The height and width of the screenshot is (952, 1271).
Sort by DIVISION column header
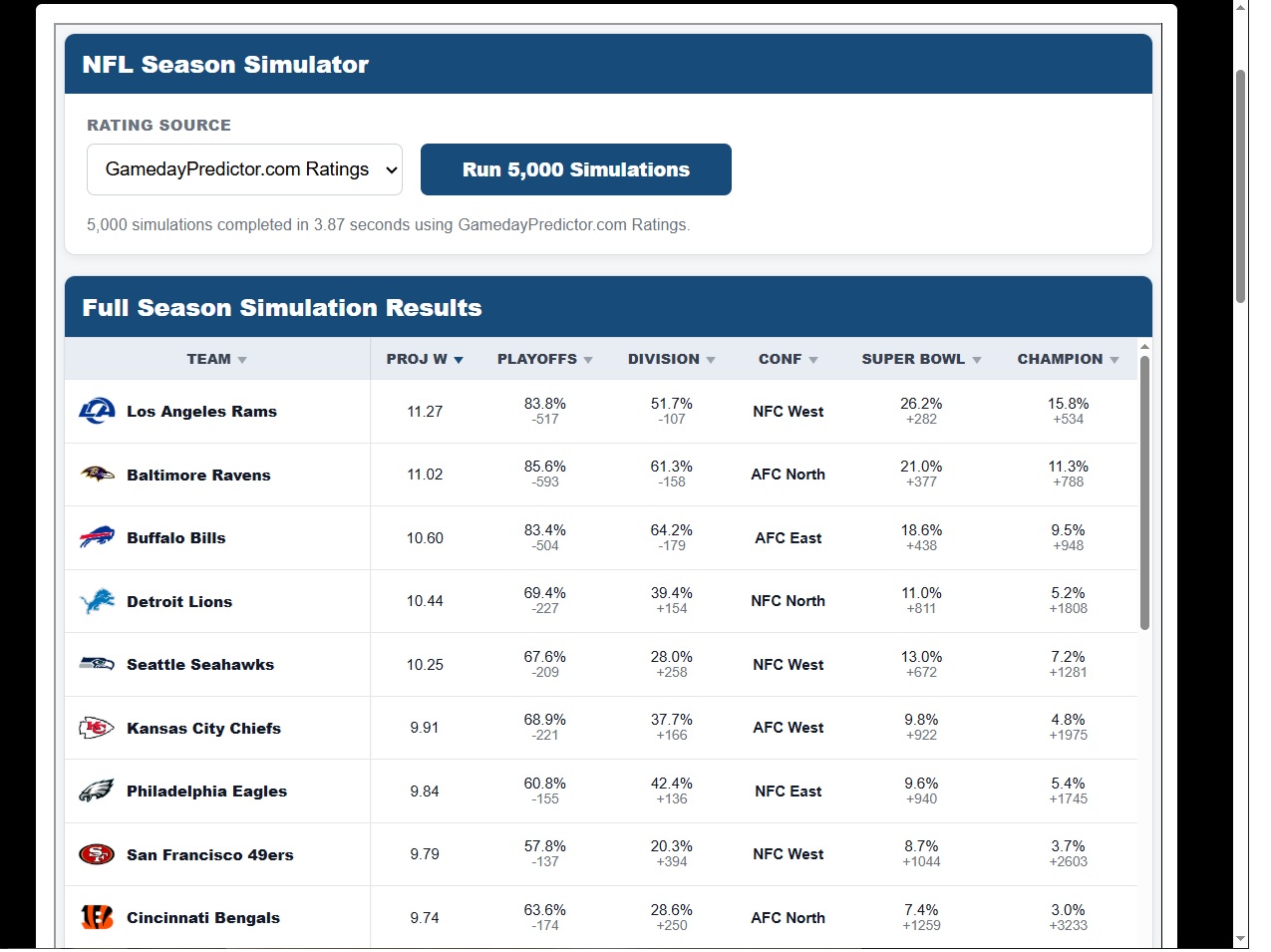click(x=672, y=359)
